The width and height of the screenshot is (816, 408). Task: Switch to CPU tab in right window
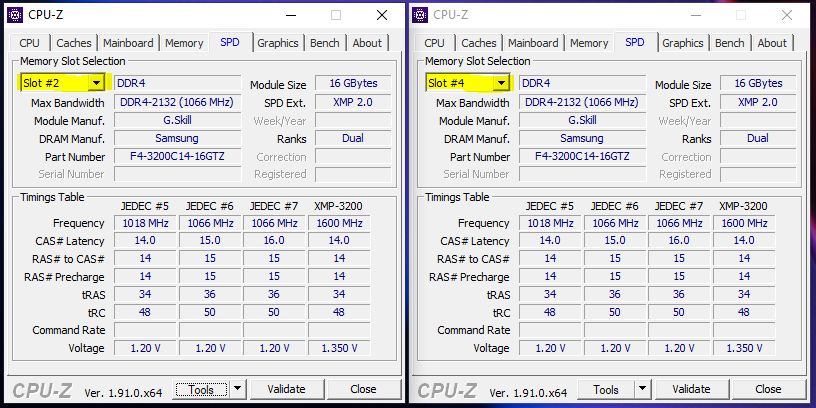[435, 43]
